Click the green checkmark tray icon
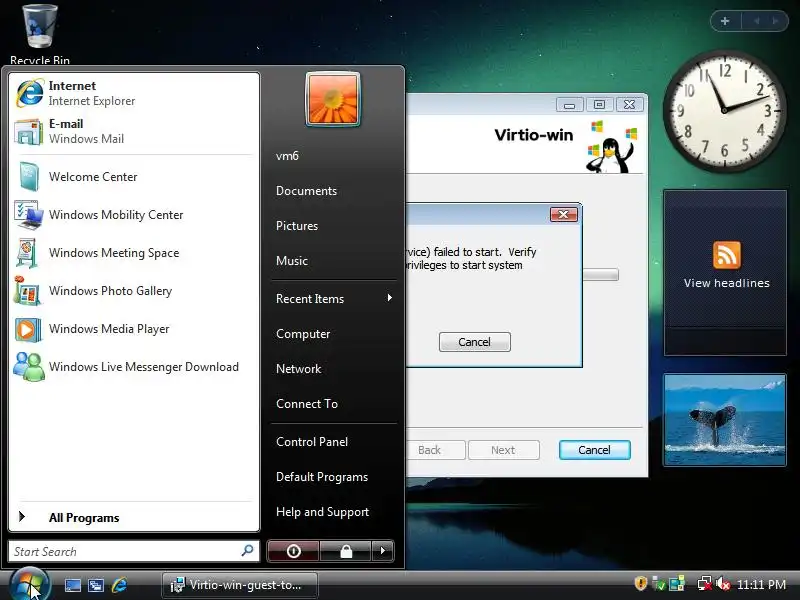This screenshot has width=800, height=600. pyautogui.click(x=659, y=584)
